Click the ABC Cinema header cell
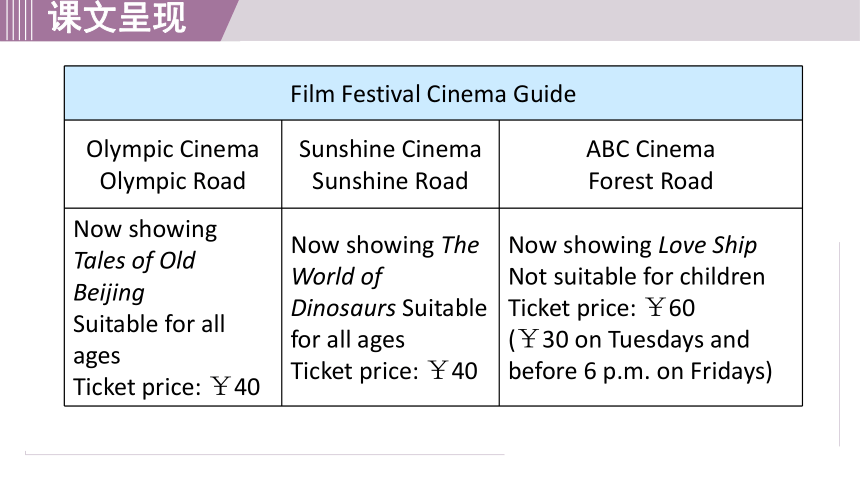Image resolution: width=860 pixels, height=484 pixels. tap(650, 164)
